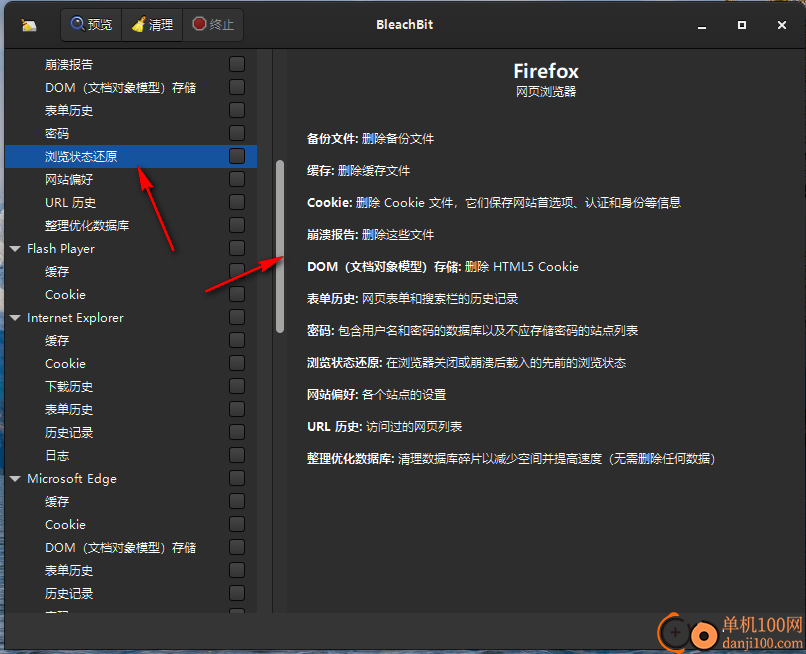Select the 崩溃报告 row

coord(131,64)
